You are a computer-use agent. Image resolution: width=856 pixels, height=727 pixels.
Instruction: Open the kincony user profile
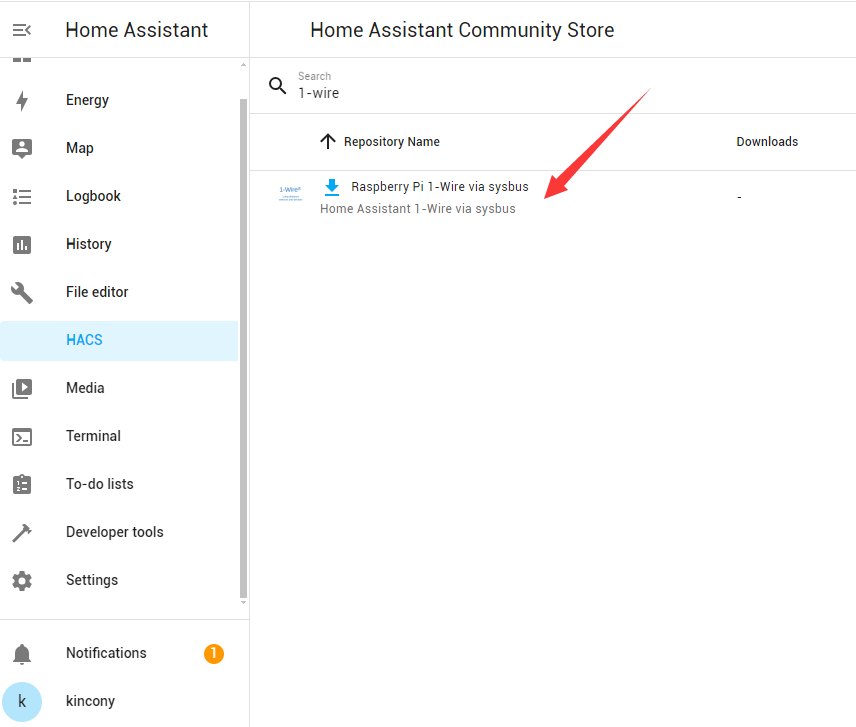90,701
